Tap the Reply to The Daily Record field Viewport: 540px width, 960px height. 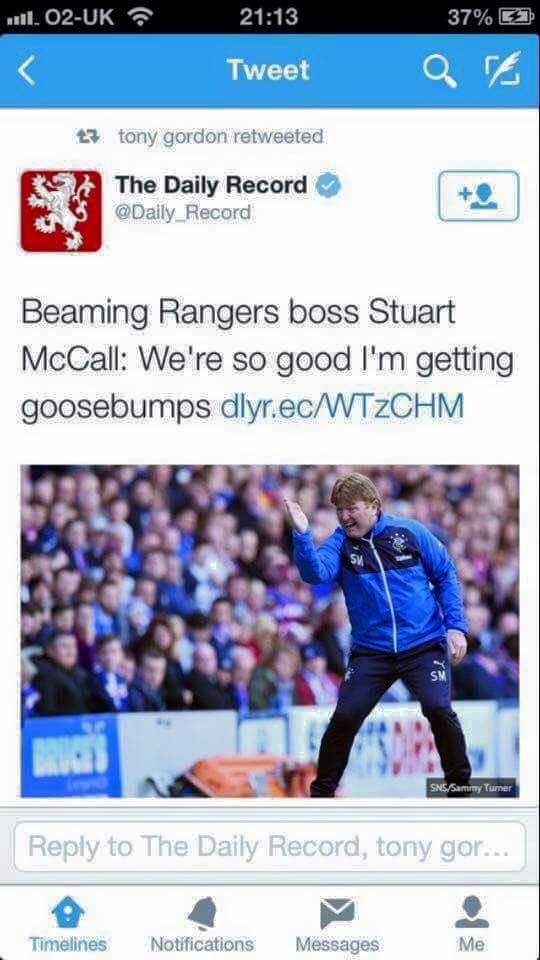coord(270,847)
